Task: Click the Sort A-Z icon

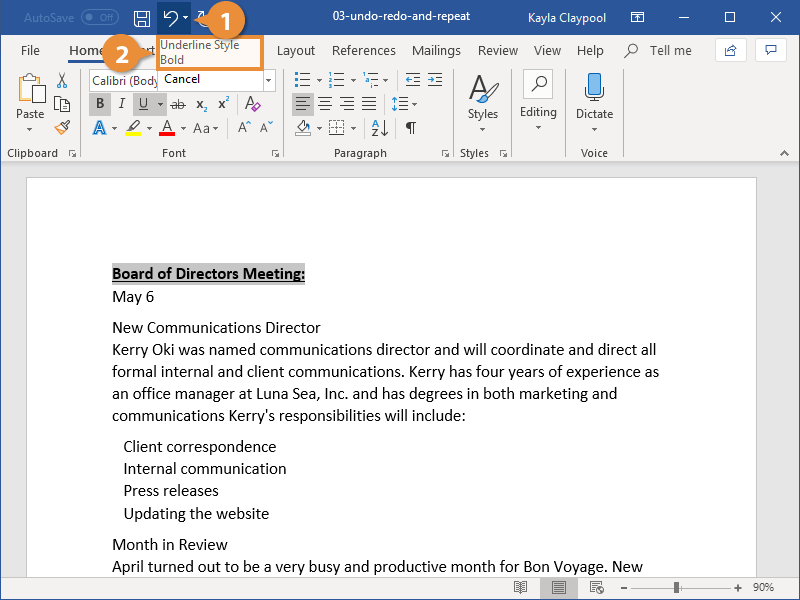Action: coord(380,128)
